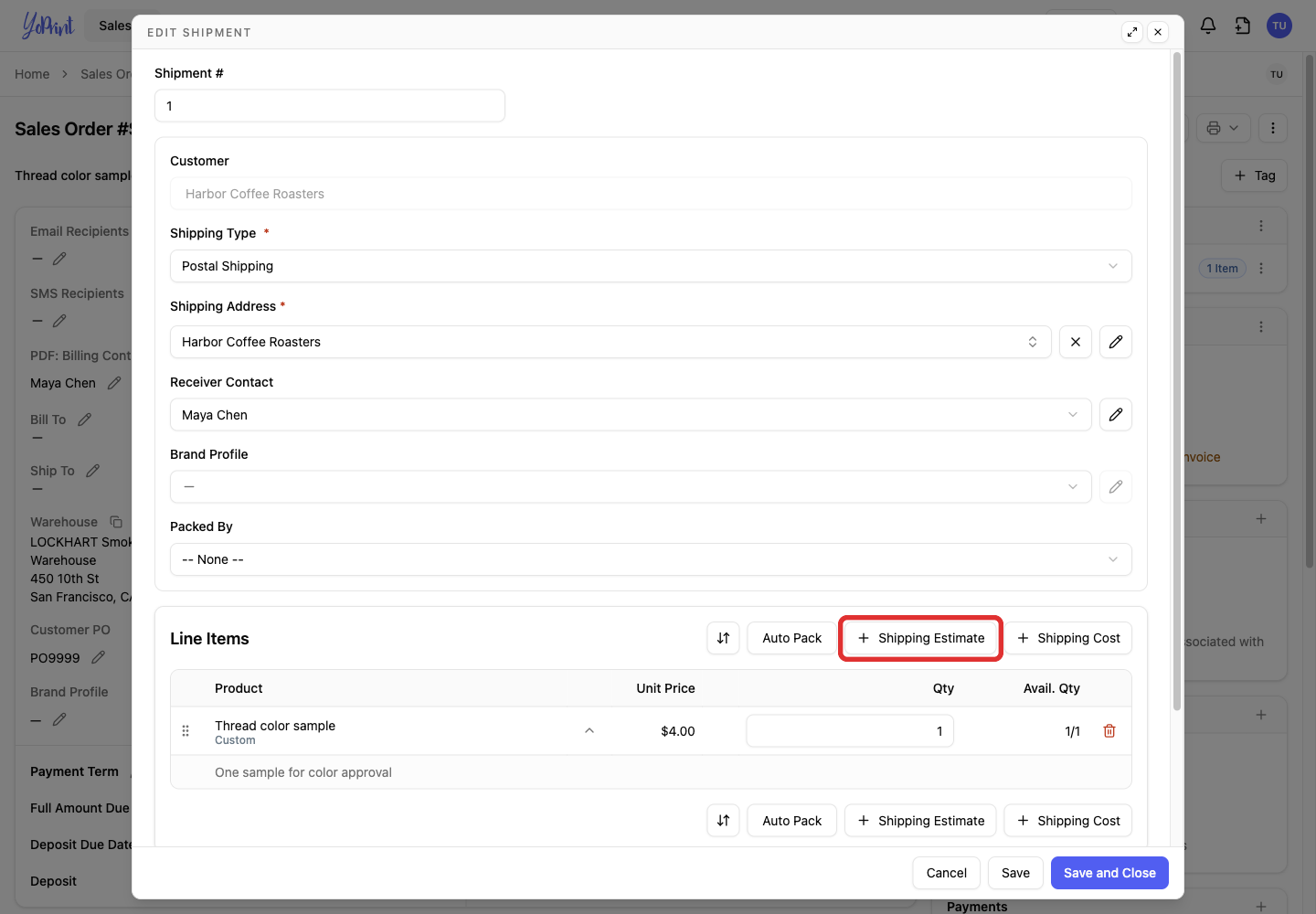Cancel the shipment edit
This screenshot has height=914, width=1316.
coord(947,873)
